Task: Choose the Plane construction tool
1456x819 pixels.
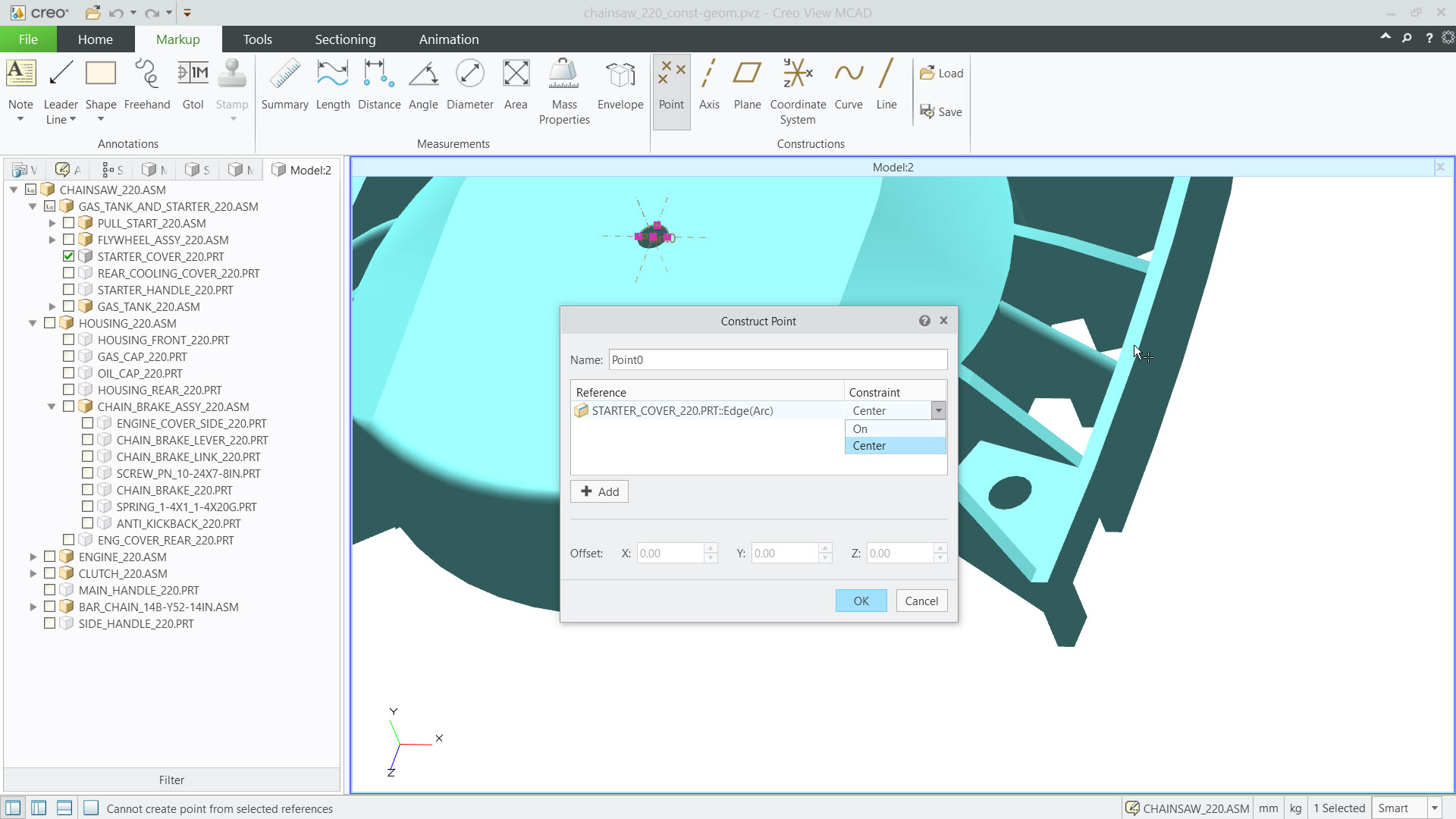Action: [x=747, y=85]
